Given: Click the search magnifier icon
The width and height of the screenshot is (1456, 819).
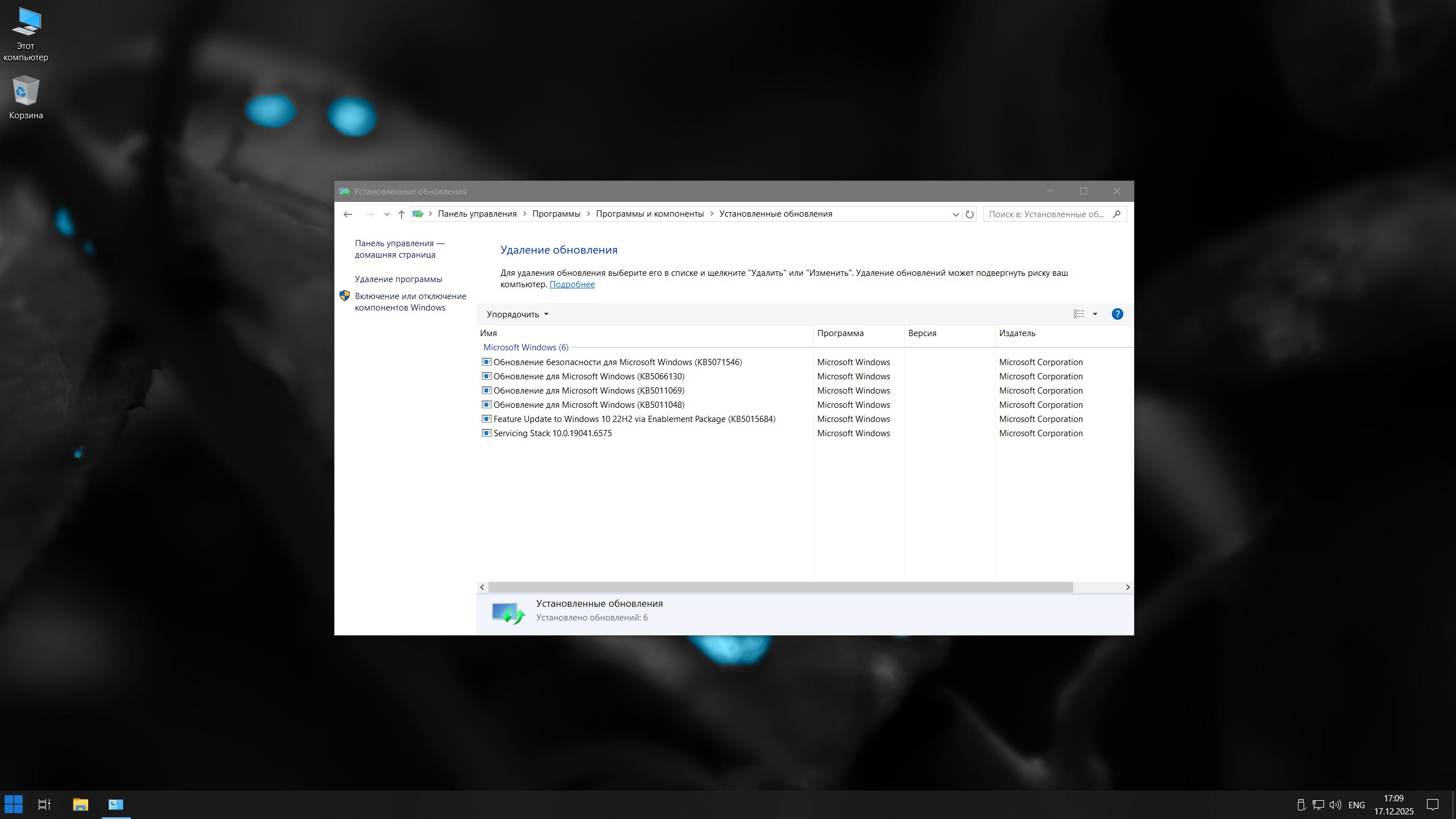Looking at the screenshot, I should click(1116, 214).
